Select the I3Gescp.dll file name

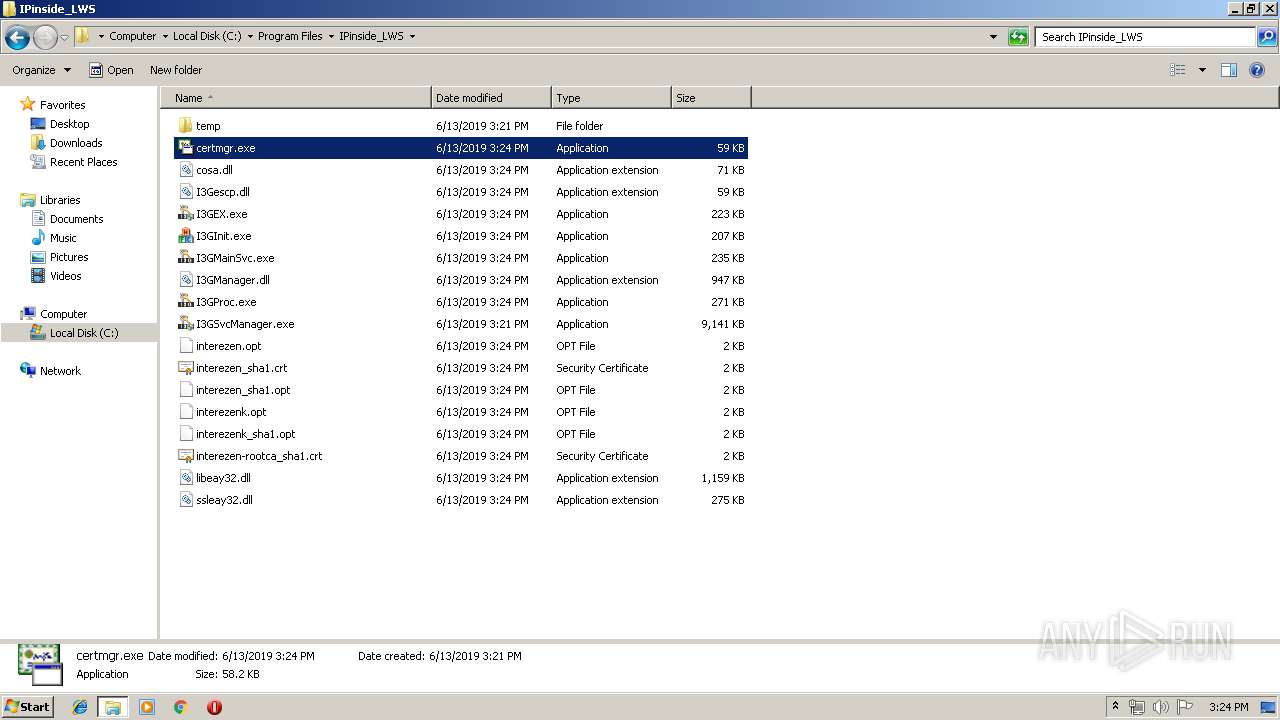223,192
